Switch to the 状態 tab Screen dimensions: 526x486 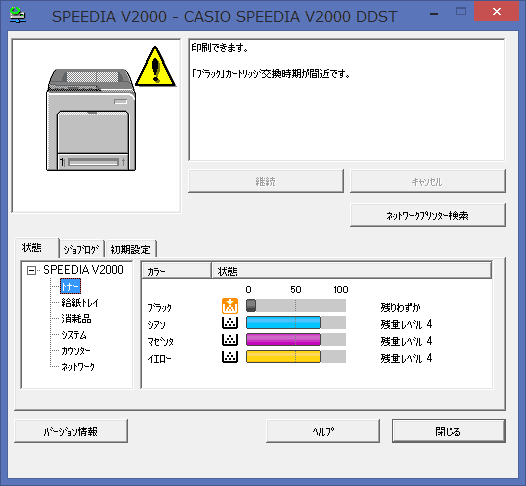pyautogui.click(x=37, y=248)
